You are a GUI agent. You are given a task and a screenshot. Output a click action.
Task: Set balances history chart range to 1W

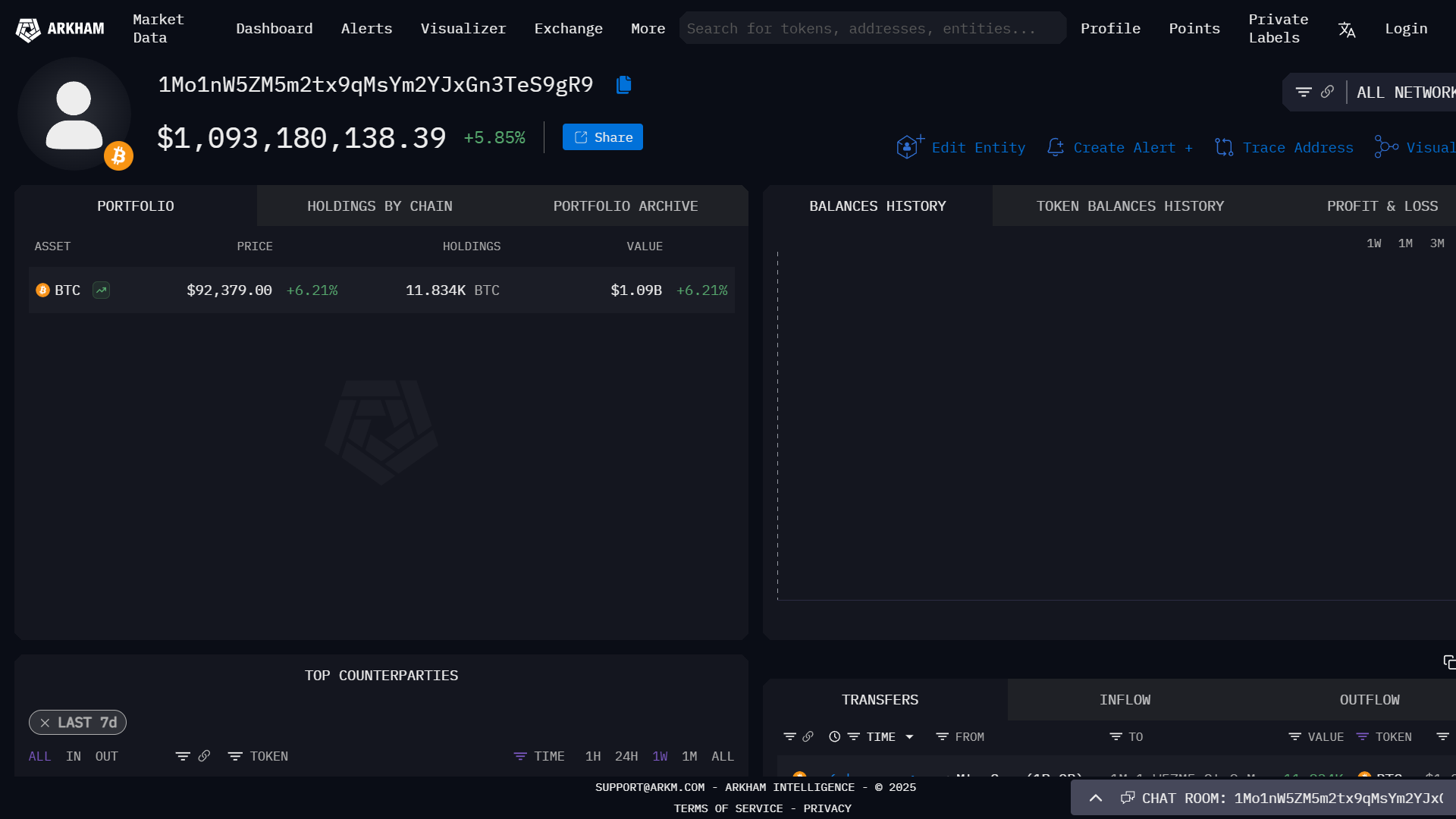[x=1374, y=243]
